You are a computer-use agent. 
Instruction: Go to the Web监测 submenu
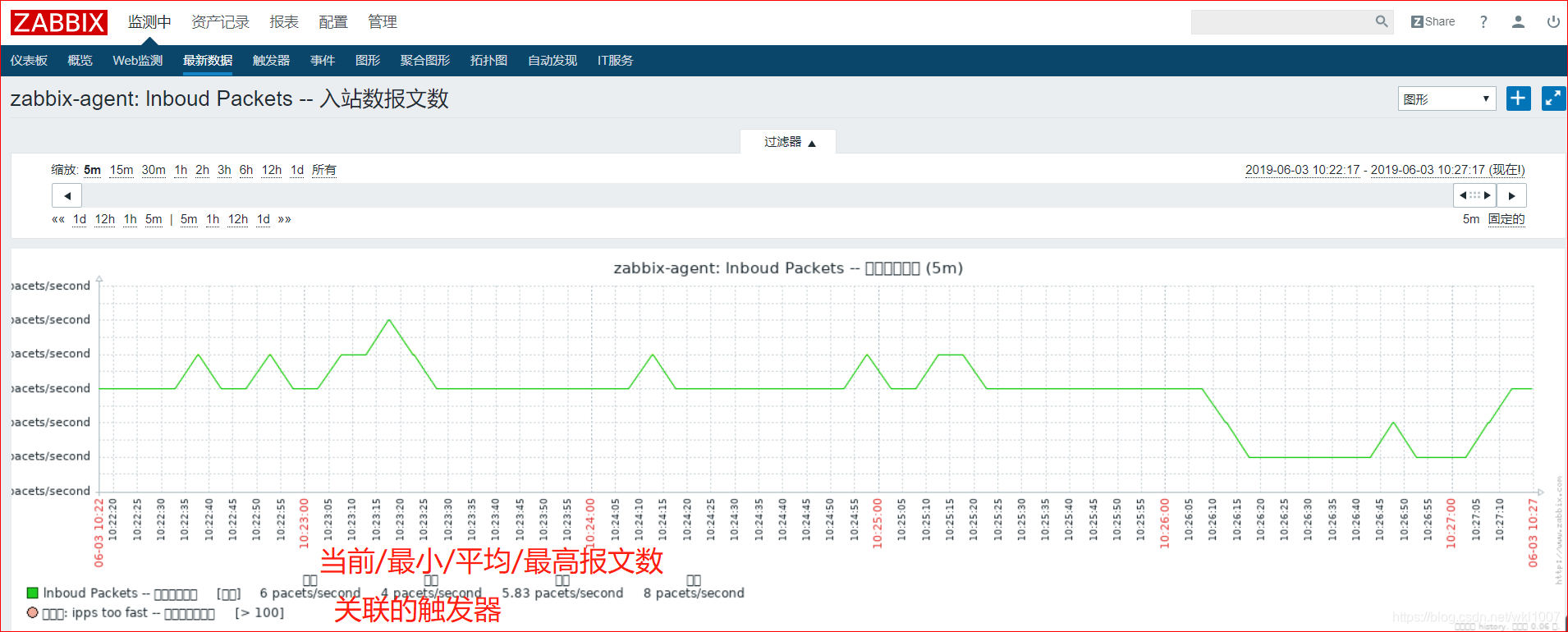138,61
